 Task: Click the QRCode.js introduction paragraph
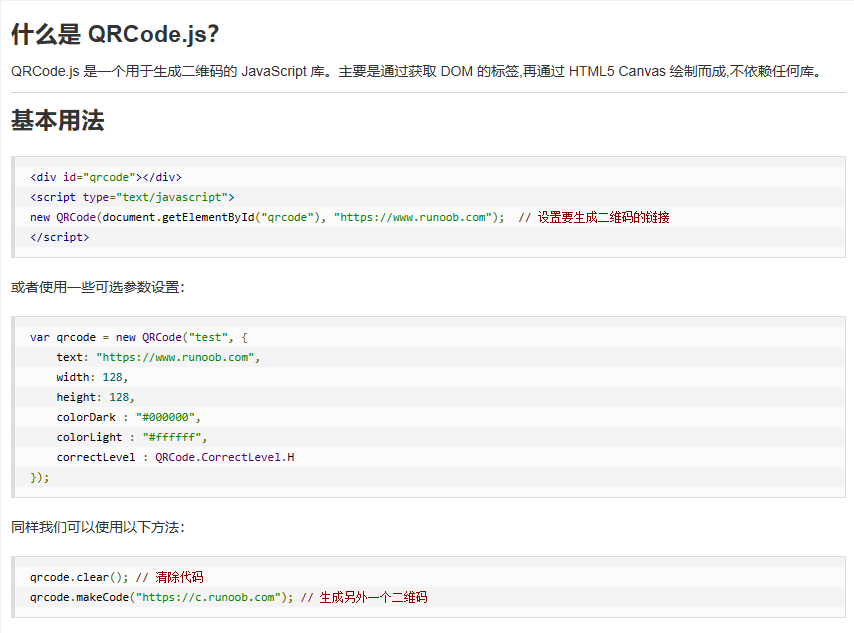click(415, 72)
